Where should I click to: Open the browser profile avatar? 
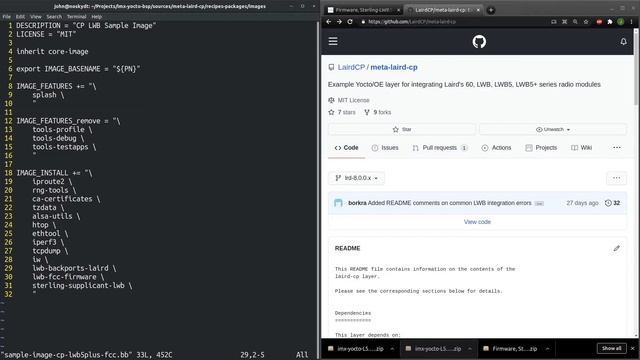[x=620, y=22]
